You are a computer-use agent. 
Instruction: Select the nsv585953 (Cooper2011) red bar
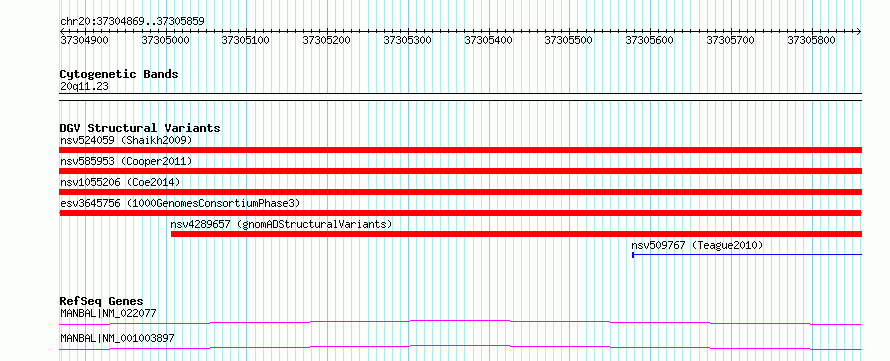pyautogui.click(x=461, y=171)
